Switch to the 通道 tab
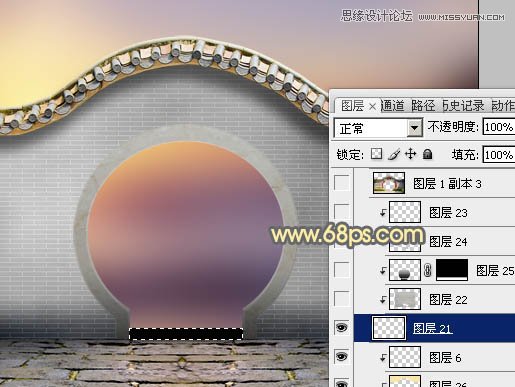 tap(392, 106)
